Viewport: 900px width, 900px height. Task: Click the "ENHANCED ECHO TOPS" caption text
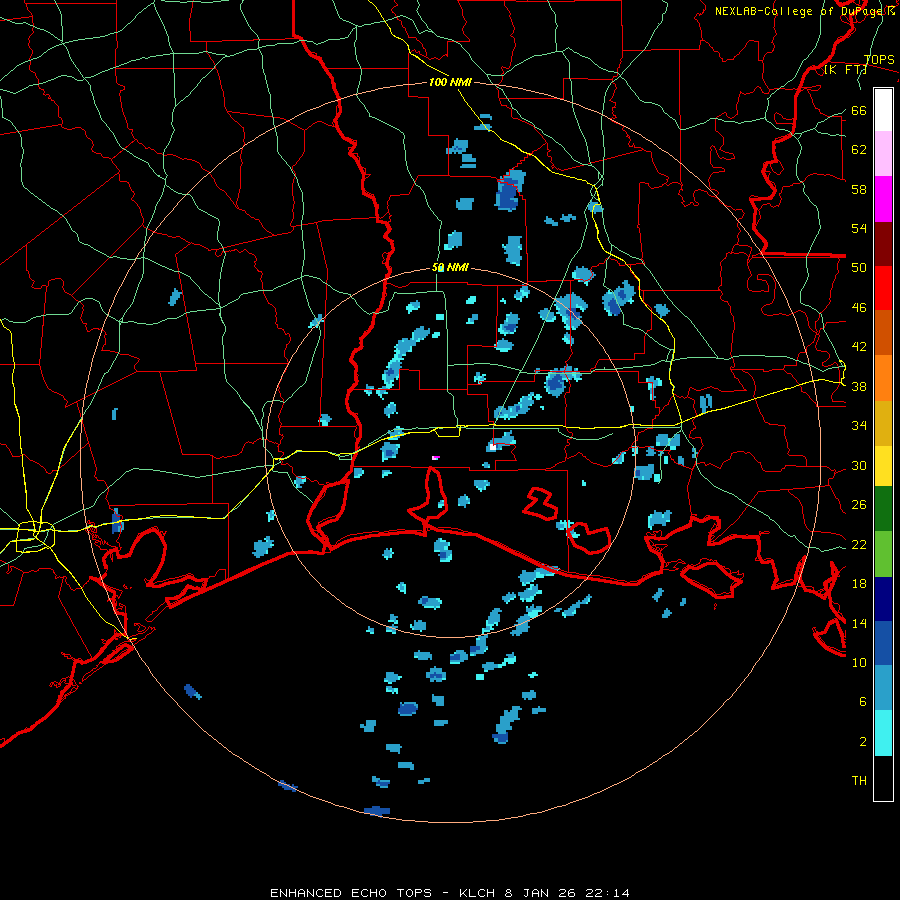click(x=351, y=893)
